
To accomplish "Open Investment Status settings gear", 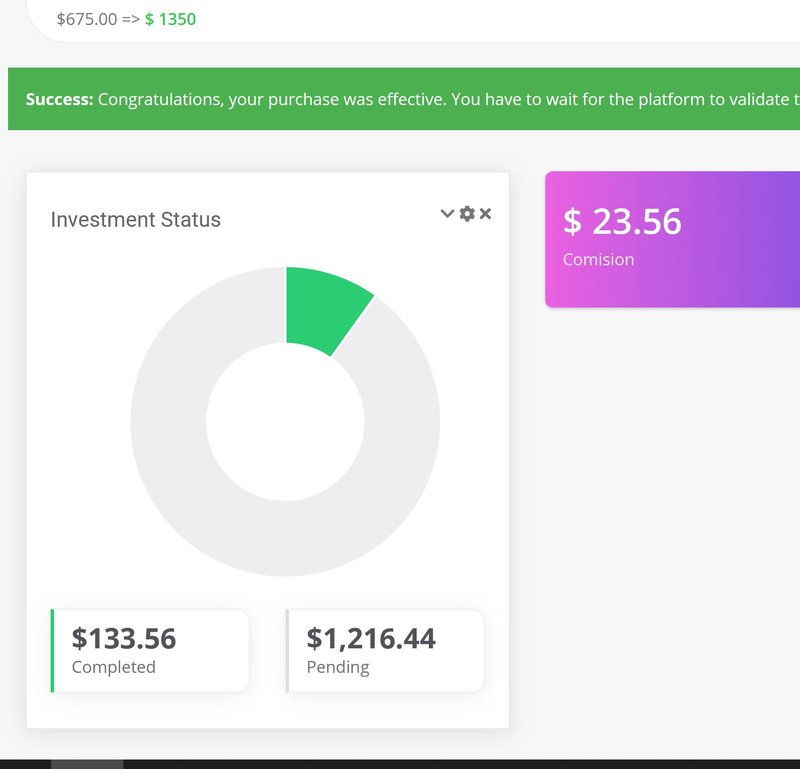I will coord(466,213).
